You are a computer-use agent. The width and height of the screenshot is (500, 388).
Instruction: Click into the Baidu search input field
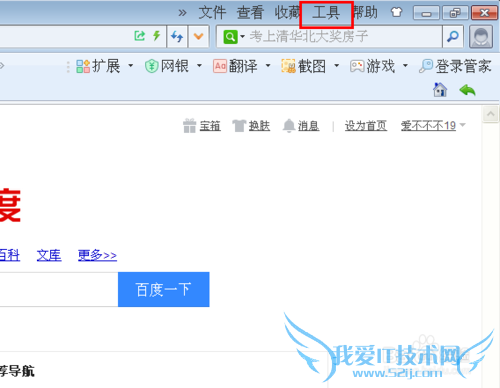(x=59, y=289)
